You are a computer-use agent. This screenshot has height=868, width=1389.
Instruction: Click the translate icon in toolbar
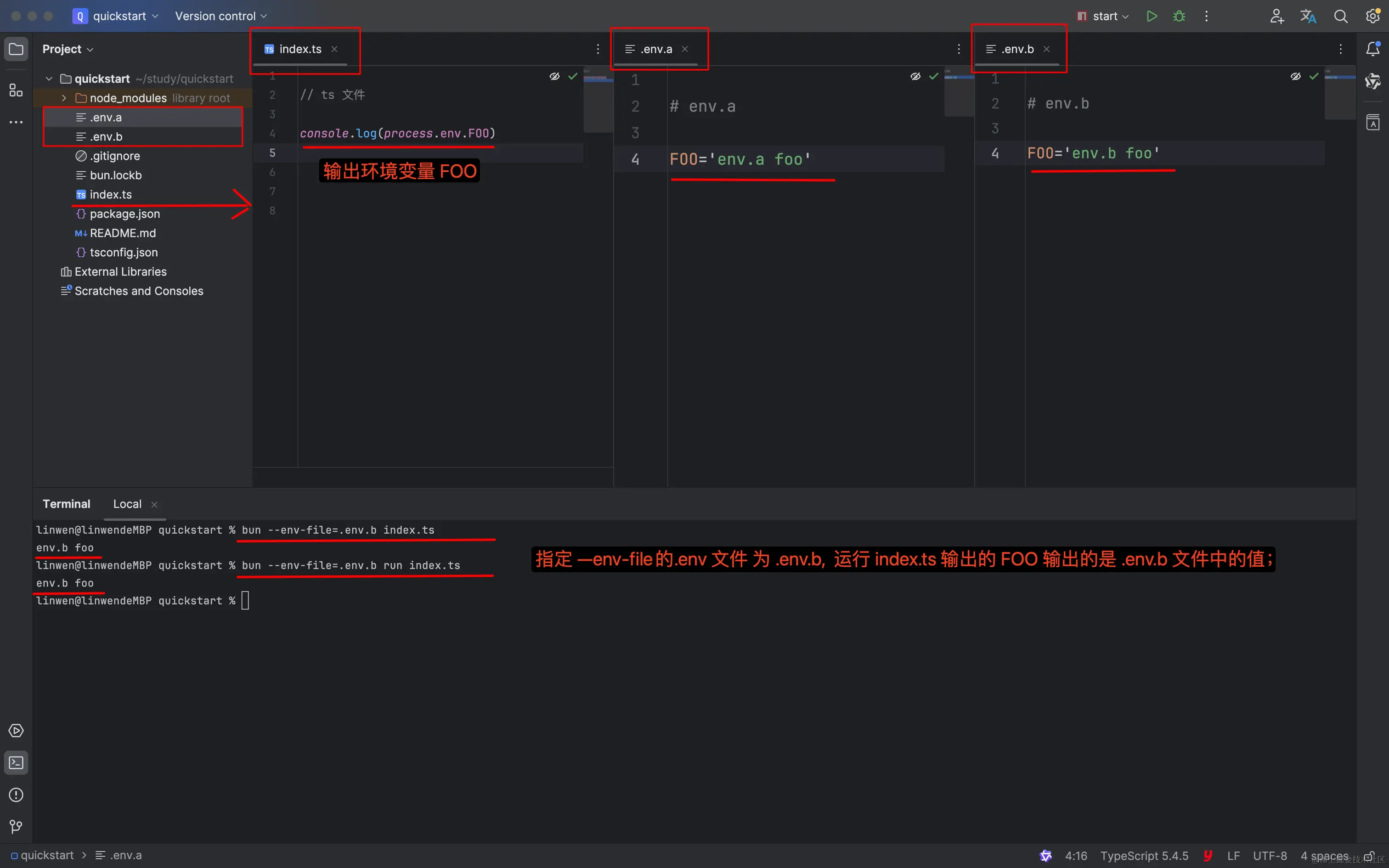click(x=1308, y=16)
